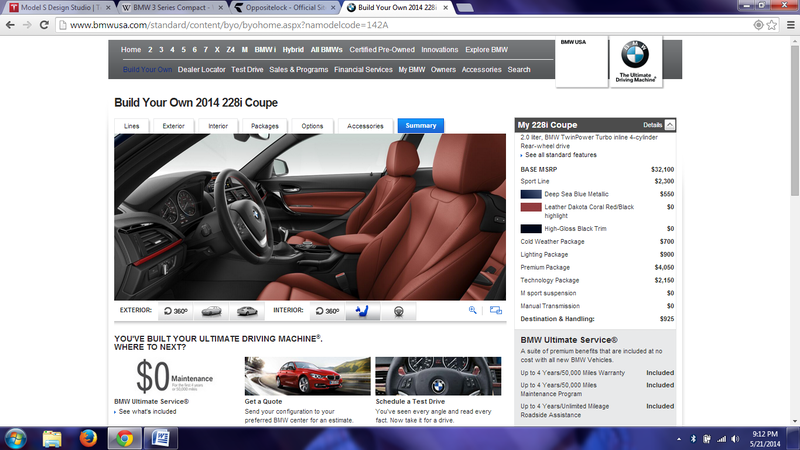The height and width of the screenshot is (450, 800).
Task: Click Accessories in top navigation
Action: (x=482, y=69)
